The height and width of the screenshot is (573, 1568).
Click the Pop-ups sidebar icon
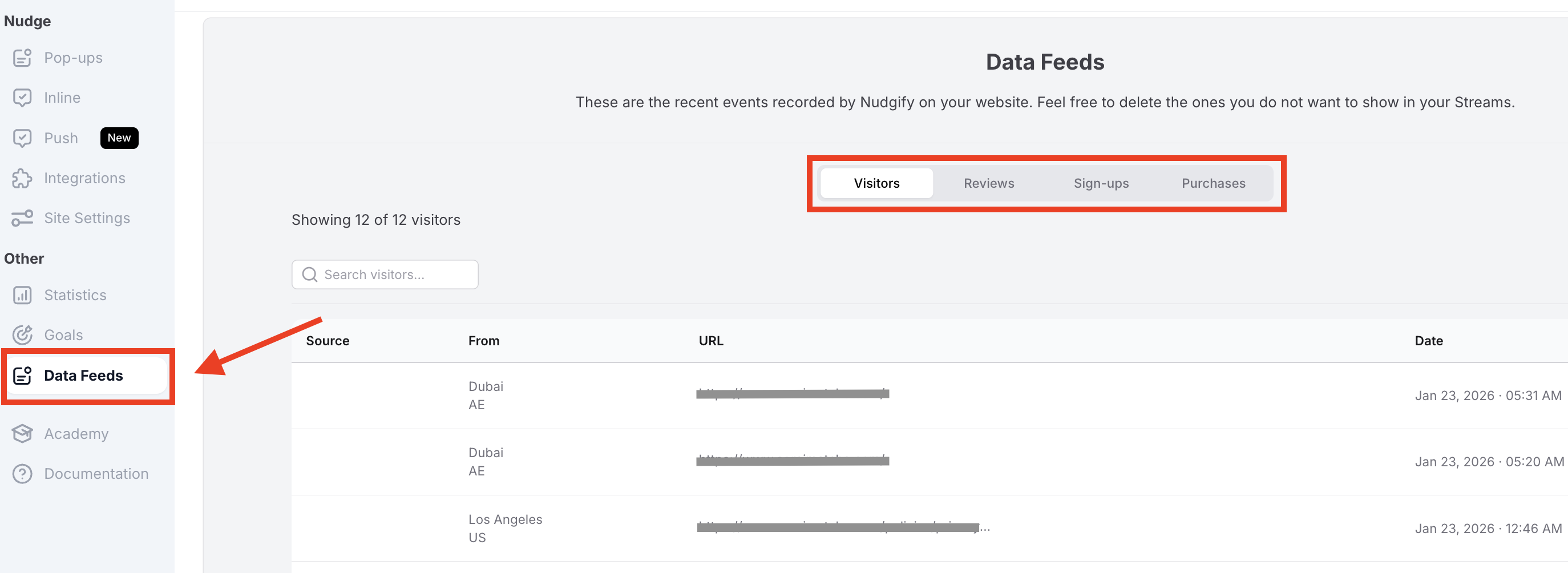click(x=22, y=58)
